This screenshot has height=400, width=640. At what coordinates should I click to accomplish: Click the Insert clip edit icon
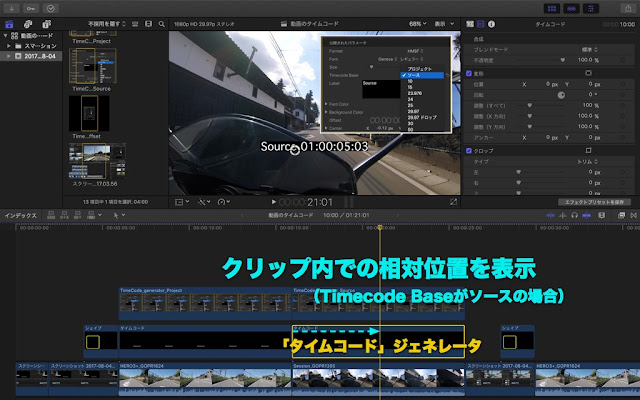point(64,215)
